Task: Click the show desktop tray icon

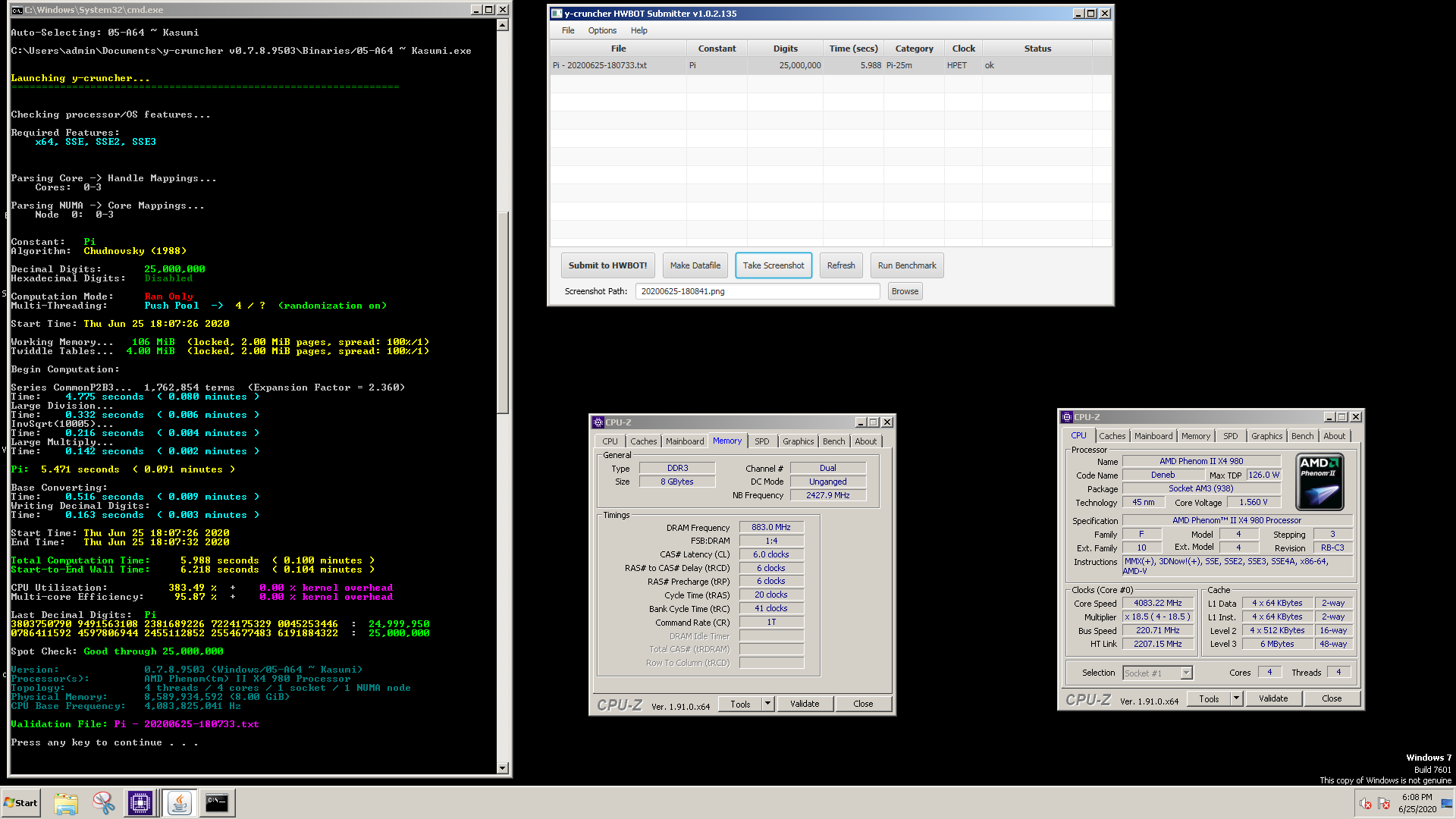Action: tap(1448, 803)
